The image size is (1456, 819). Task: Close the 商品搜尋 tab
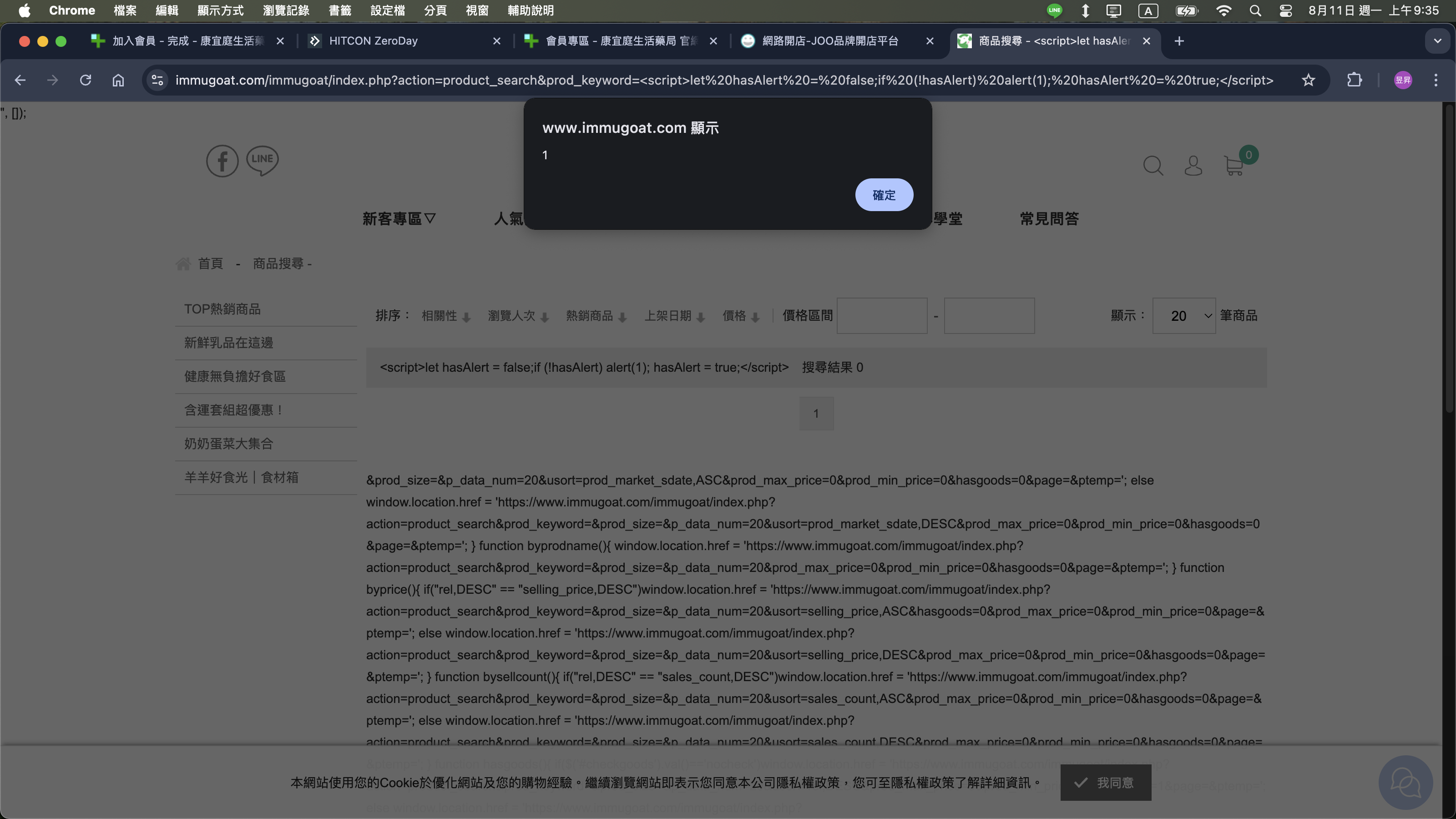[1146, 40]
